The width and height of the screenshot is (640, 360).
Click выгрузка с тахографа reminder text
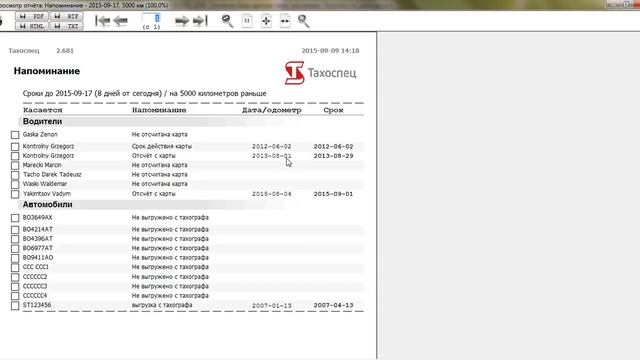point(162,305)
